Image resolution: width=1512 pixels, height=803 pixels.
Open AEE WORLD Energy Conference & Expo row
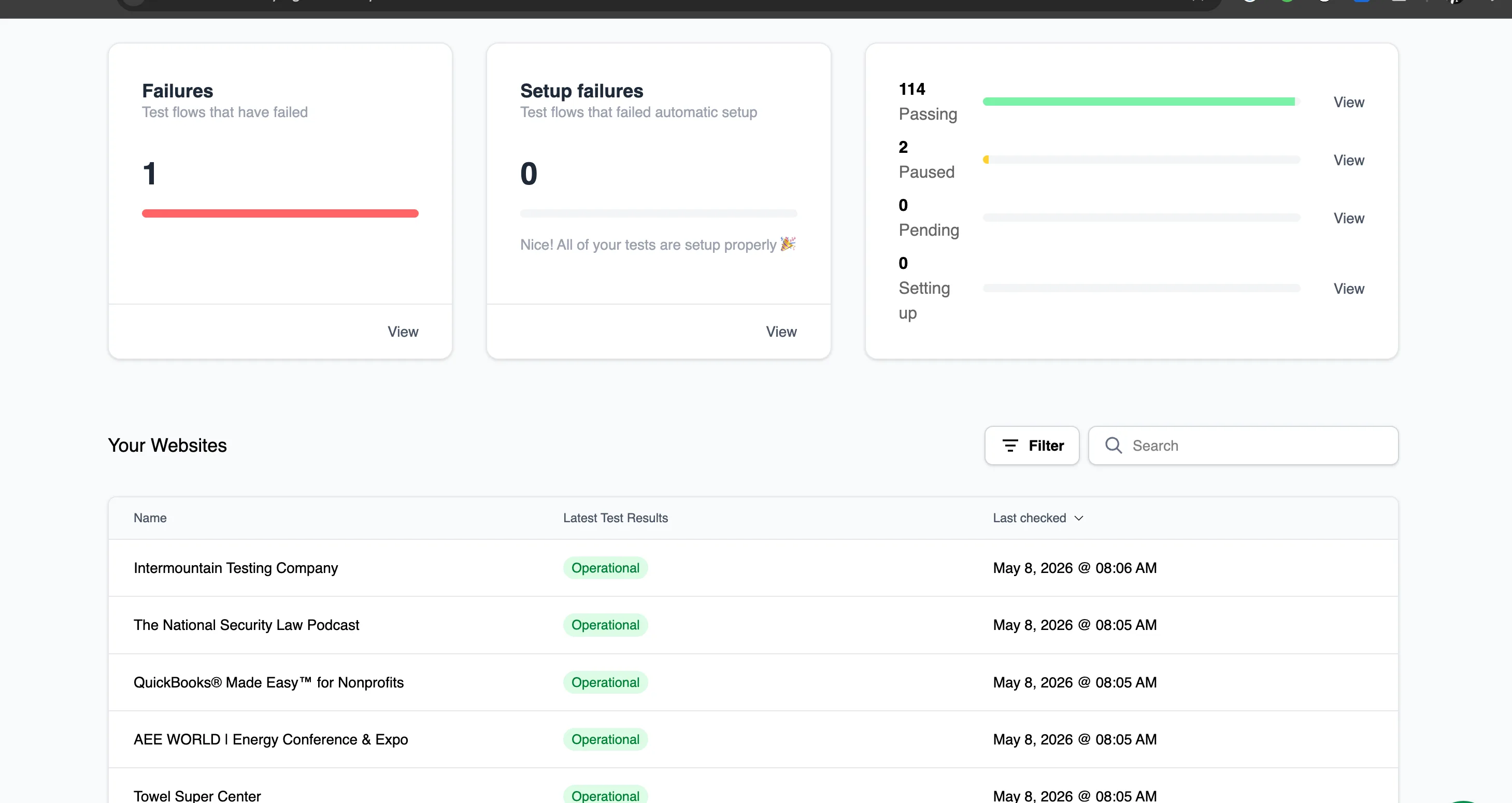pos(753,740)
